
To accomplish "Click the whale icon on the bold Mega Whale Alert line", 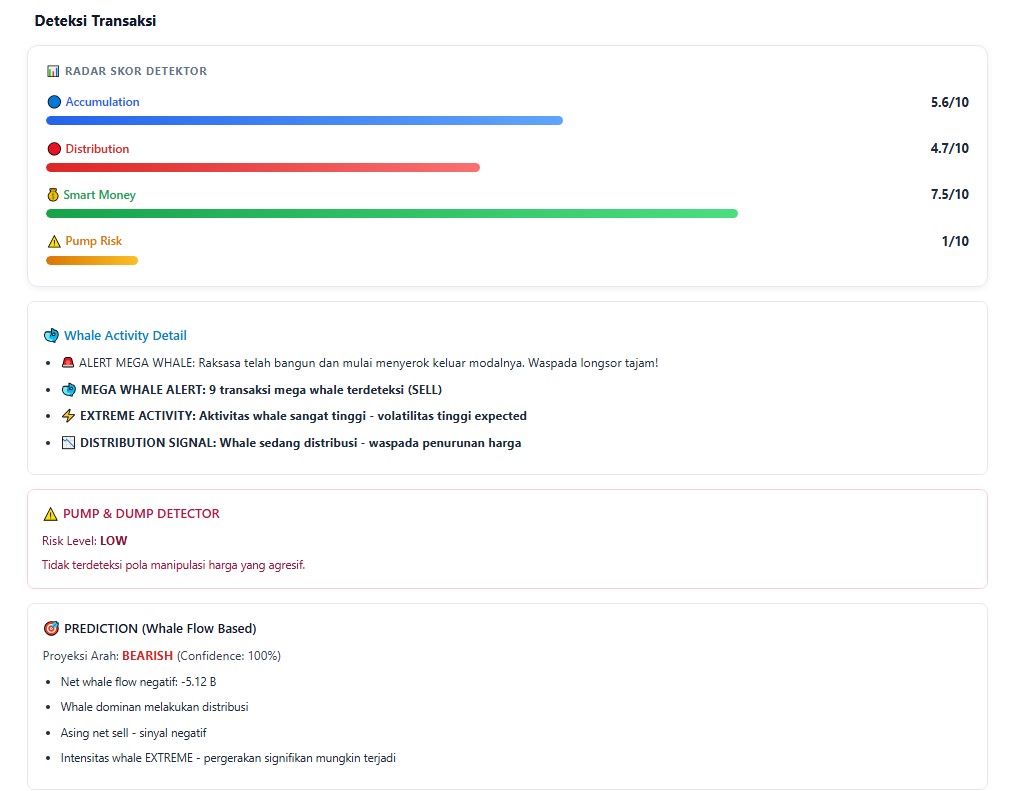I will click(68, 390).
